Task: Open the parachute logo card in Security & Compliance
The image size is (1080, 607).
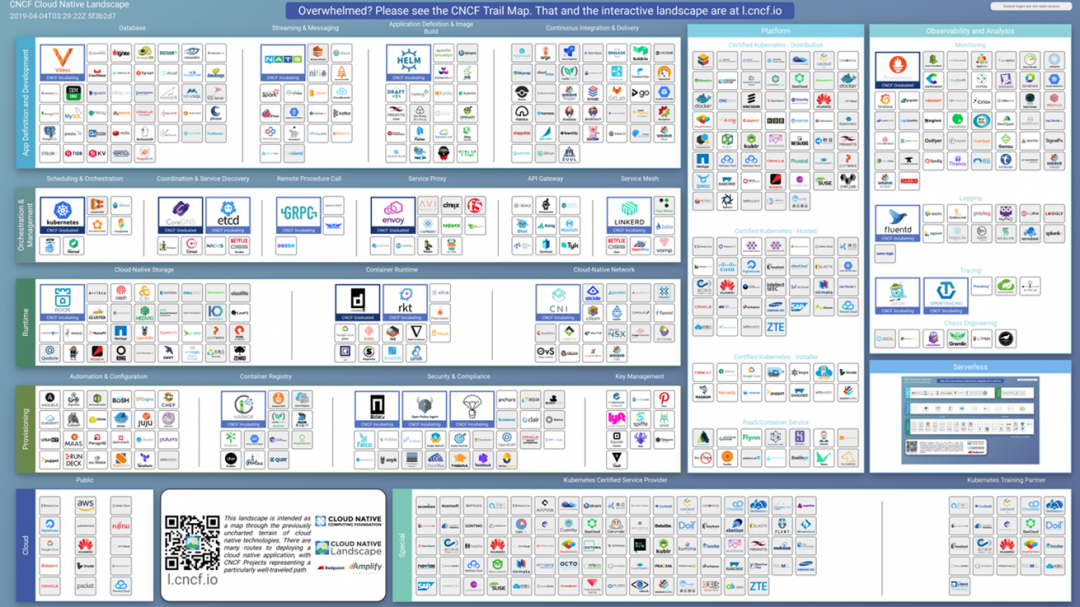Action: (x=472, y=409)
